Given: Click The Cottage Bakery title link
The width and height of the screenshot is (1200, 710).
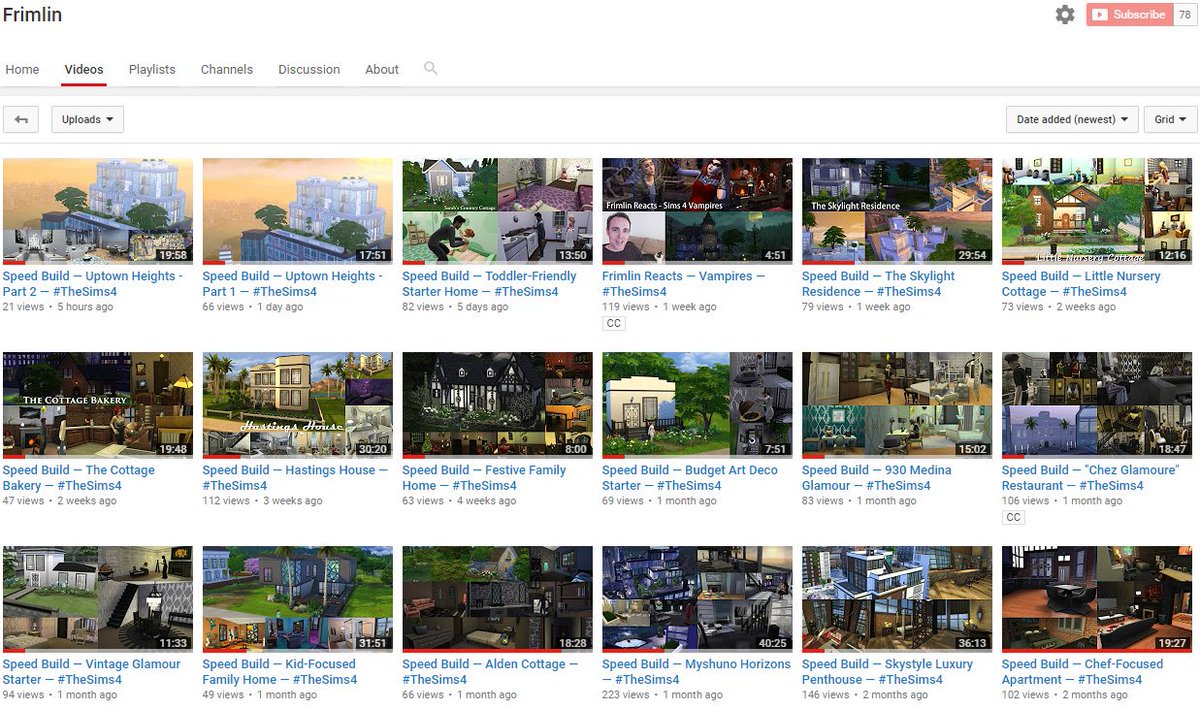Looking at the screenshot, I should (x=79, y=478).
